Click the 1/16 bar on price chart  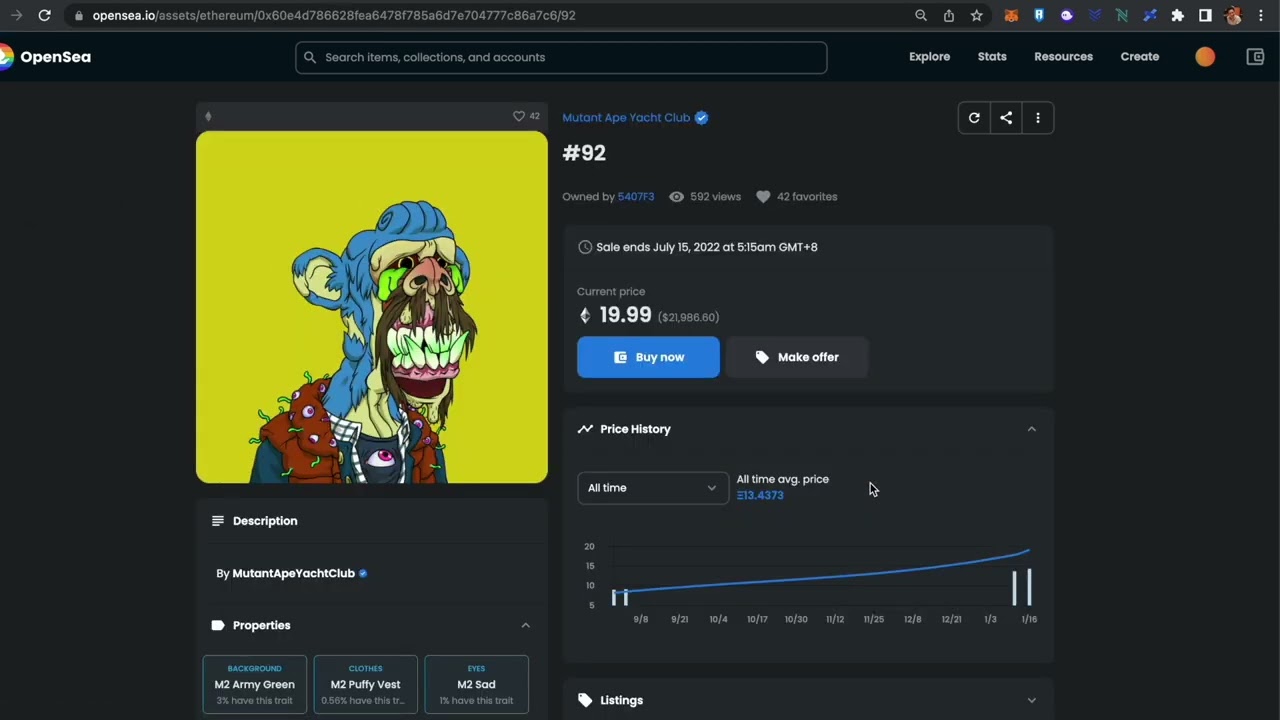point(1029,587)
